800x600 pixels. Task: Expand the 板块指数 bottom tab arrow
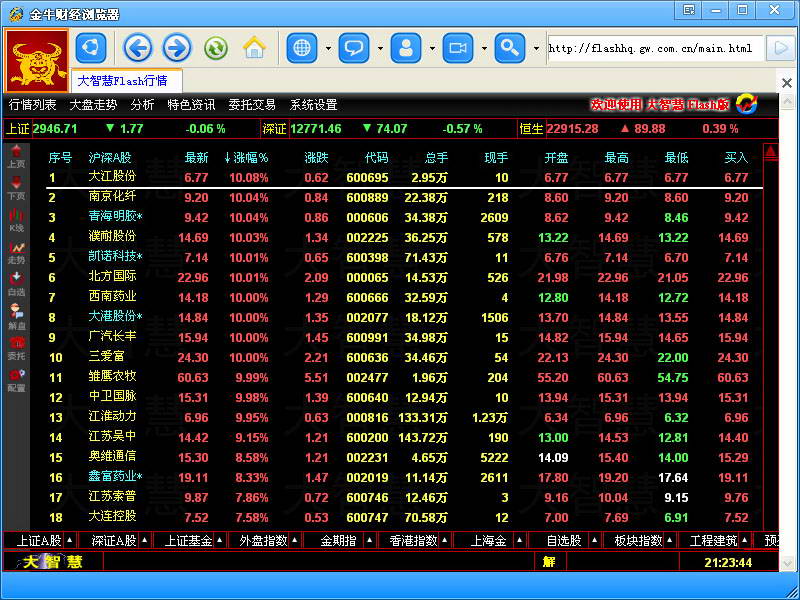669,540
